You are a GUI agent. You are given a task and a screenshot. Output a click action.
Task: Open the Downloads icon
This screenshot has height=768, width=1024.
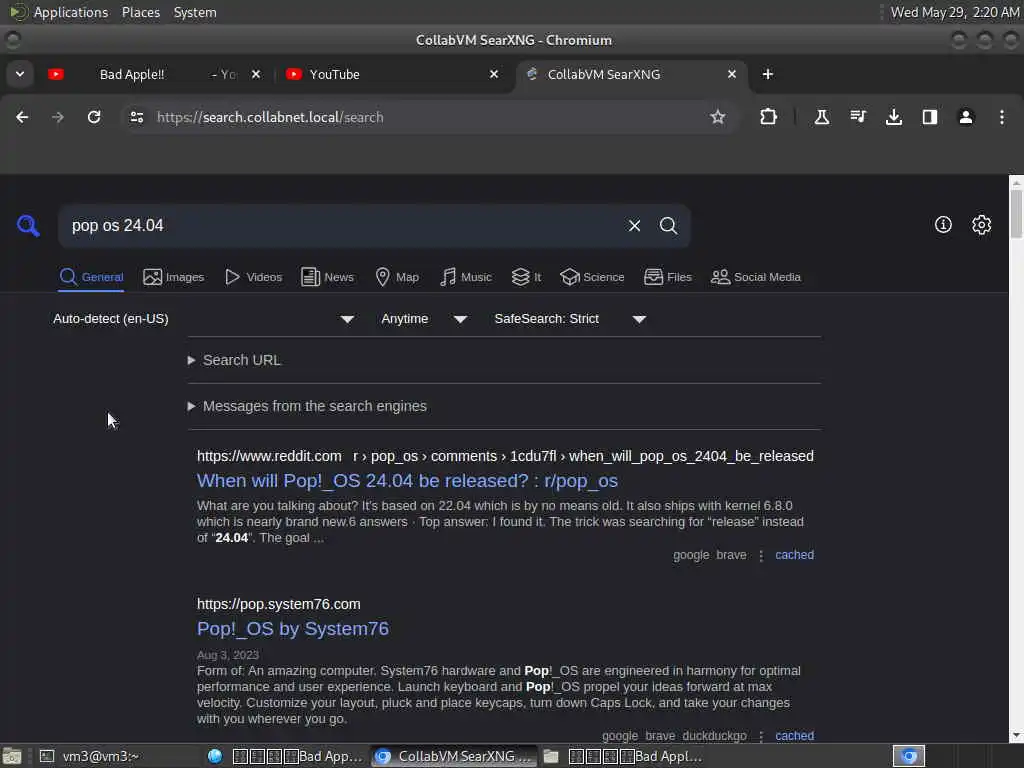[x=894, y=118]
